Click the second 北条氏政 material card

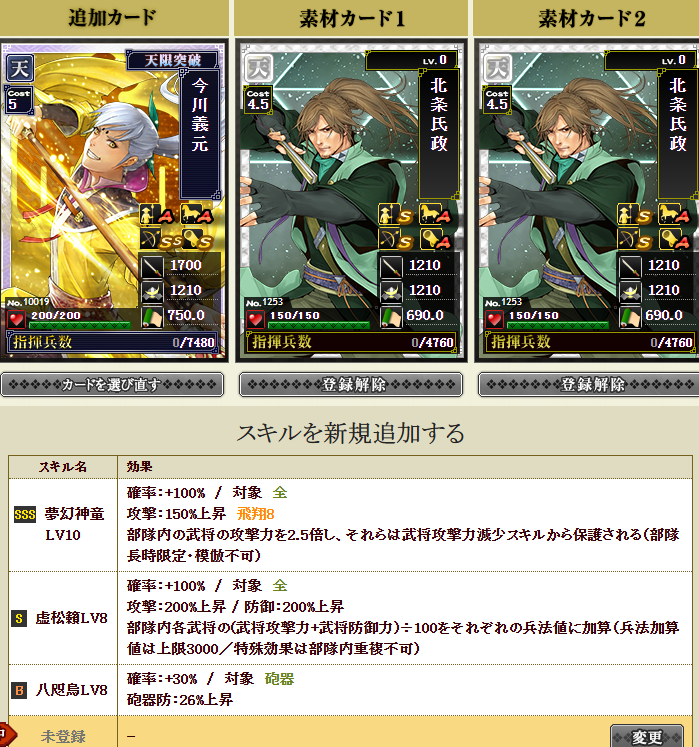point(589,201)
